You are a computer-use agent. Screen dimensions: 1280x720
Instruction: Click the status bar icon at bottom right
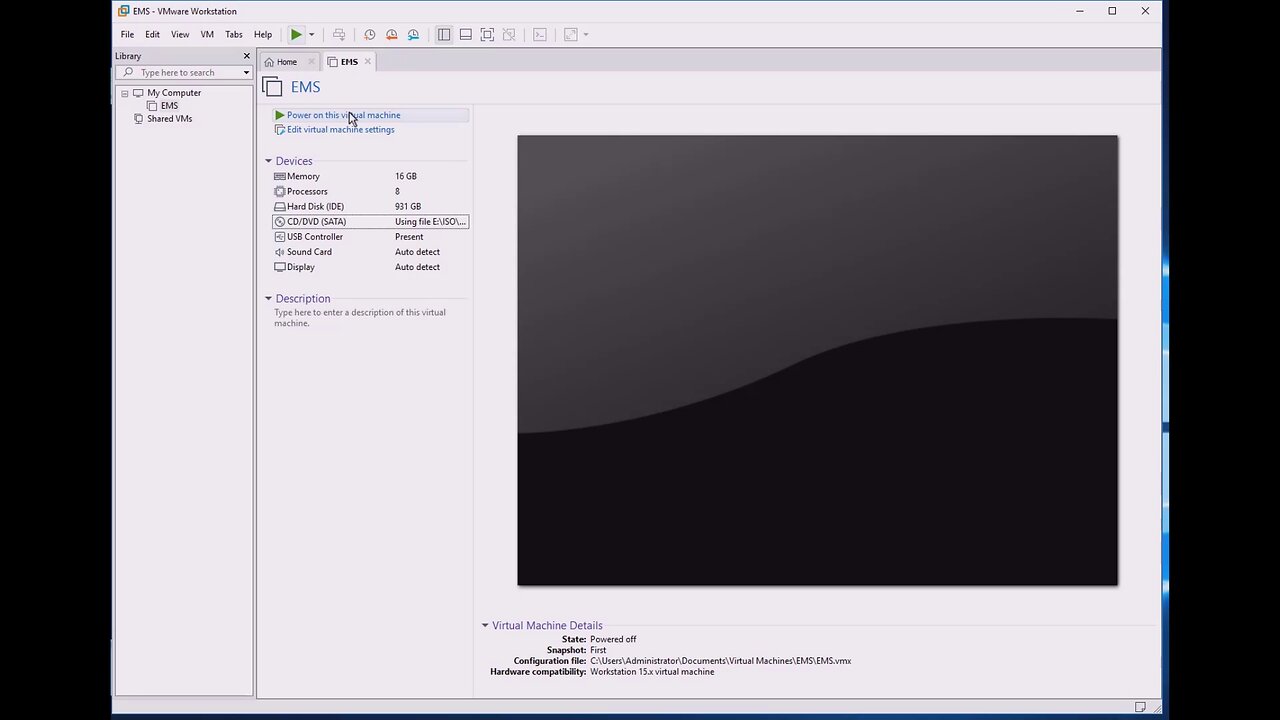1140,707
